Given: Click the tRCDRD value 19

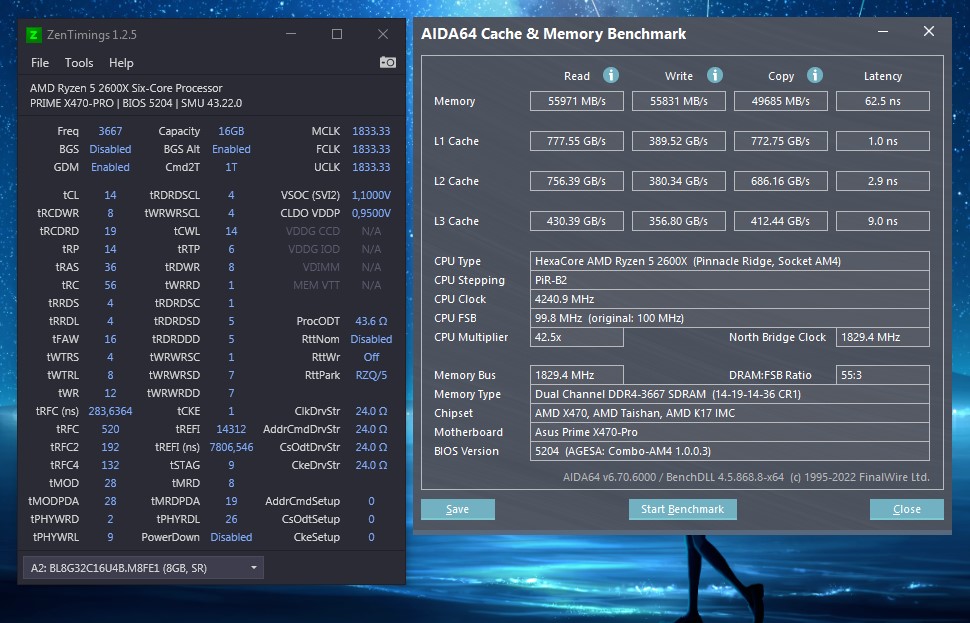Looking at the screenshot, I should coord(110,231).
